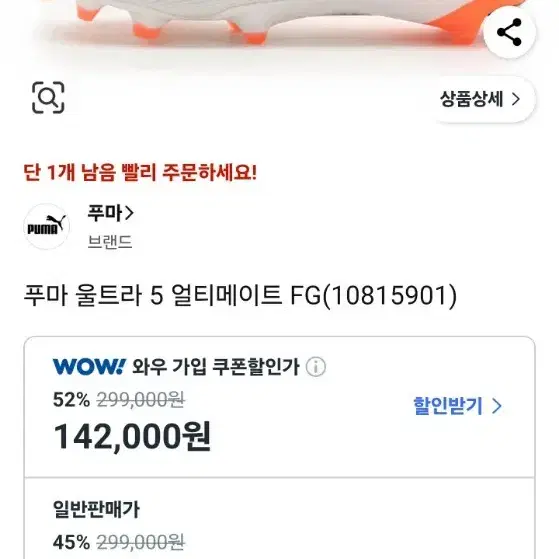Viewport: 559px width, 559px height.
Task: Click the 142,000원 coupon price
Action: coord(132,436)
